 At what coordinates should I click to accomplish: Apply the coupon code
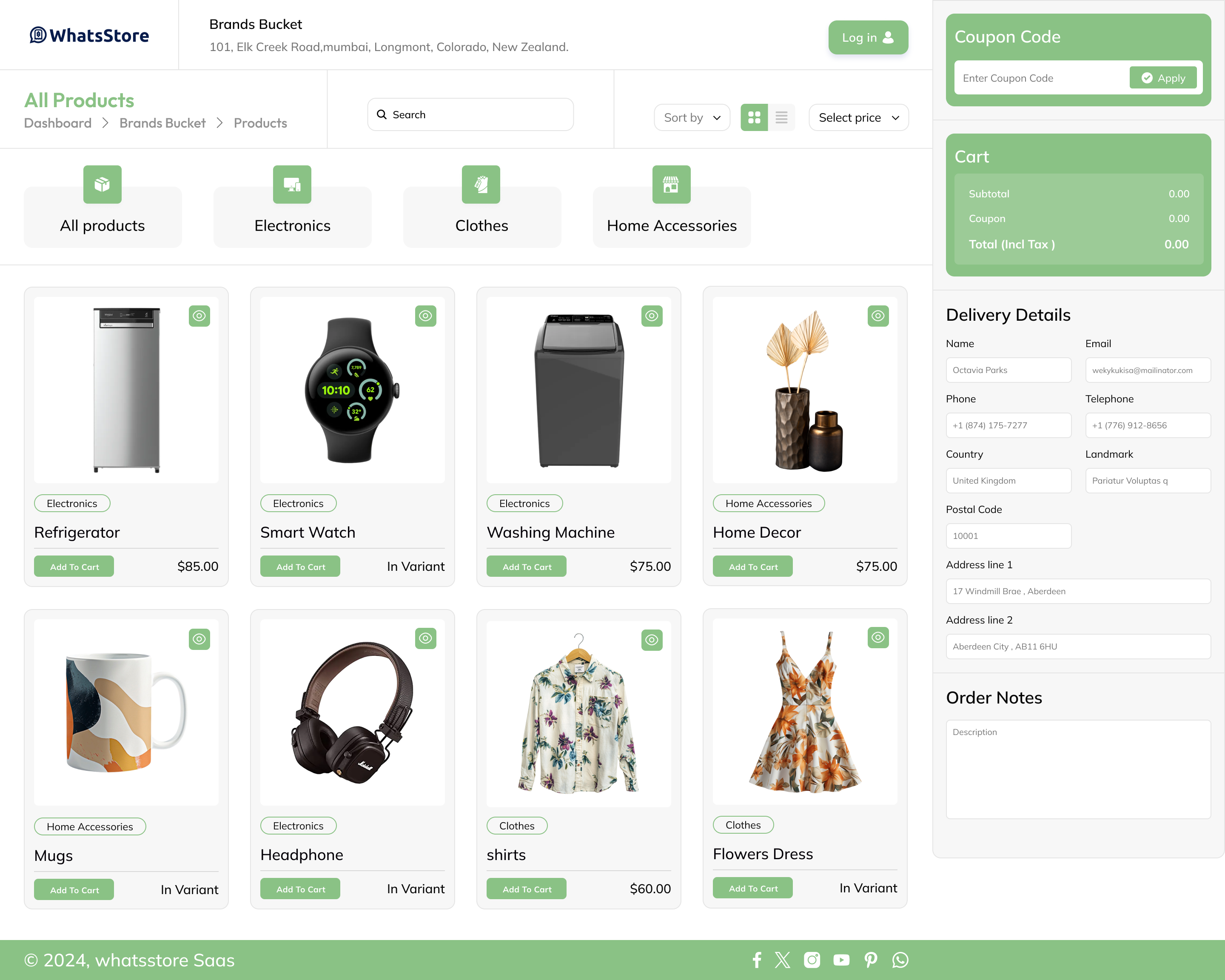coord(1162,78)
